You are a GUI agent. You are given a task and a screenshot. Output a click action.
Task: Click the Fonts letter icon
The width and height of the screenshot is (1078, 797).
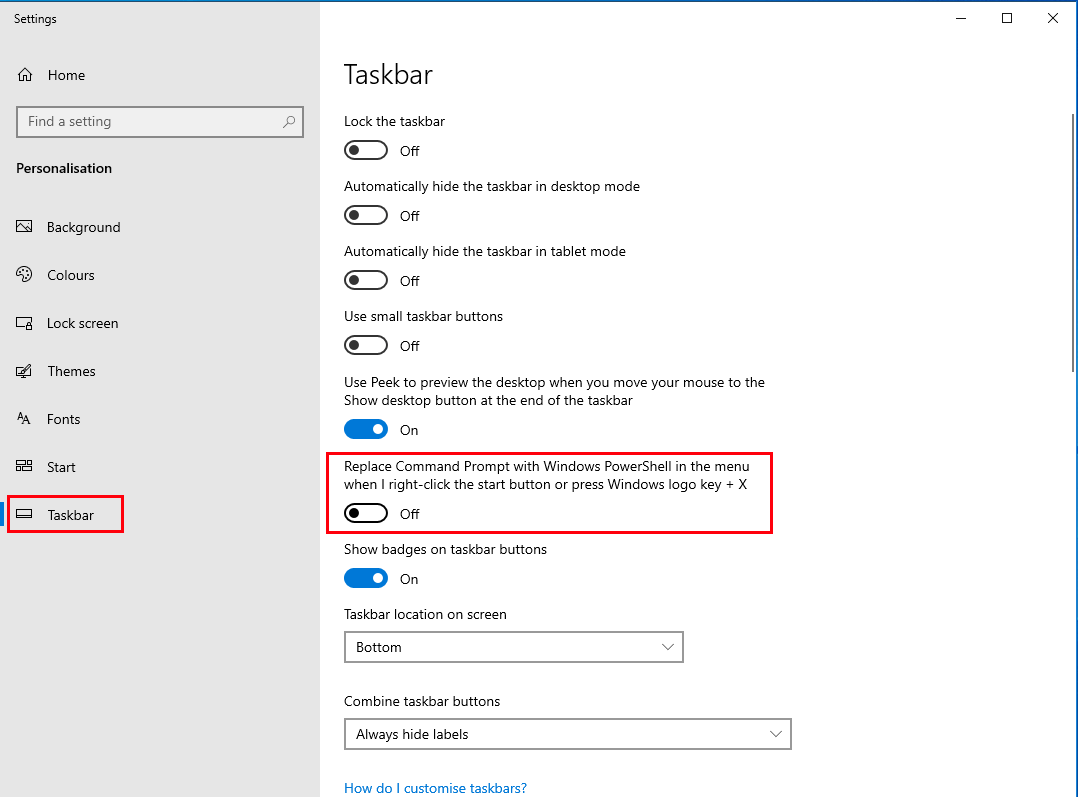[x=24, y=418]
